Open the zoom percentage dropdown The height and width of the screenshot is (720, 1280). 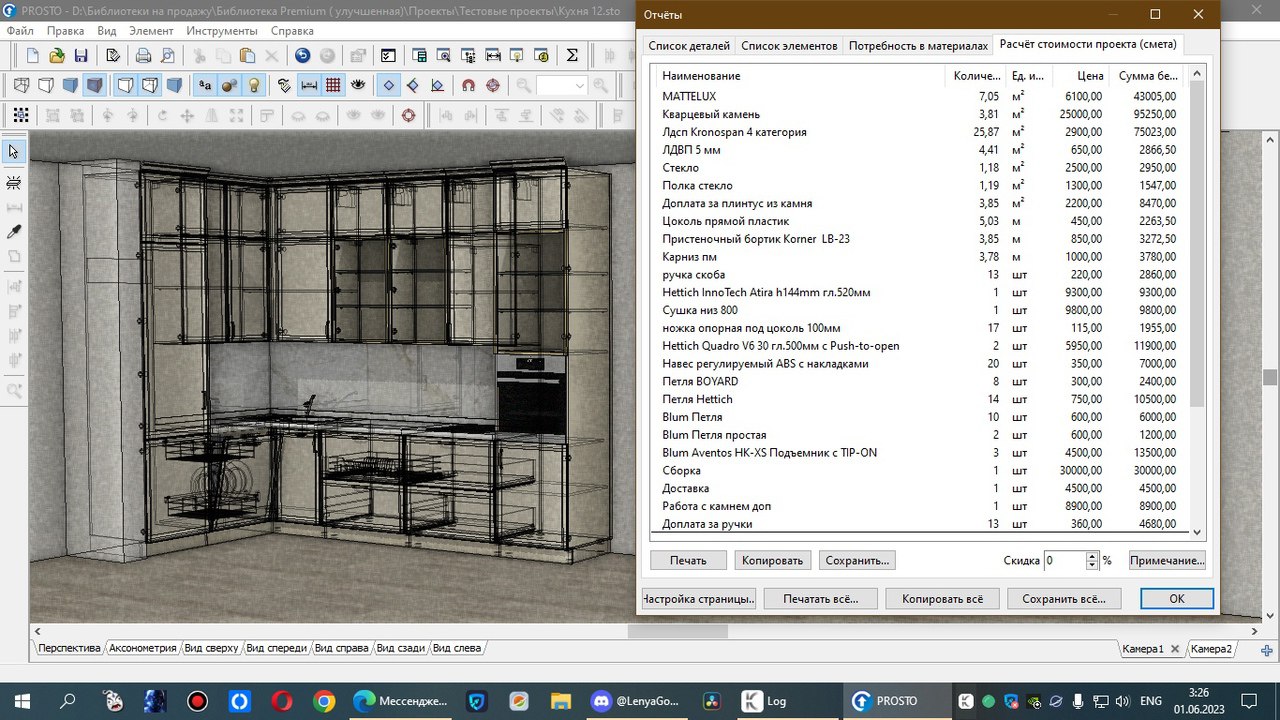[580, 84]
